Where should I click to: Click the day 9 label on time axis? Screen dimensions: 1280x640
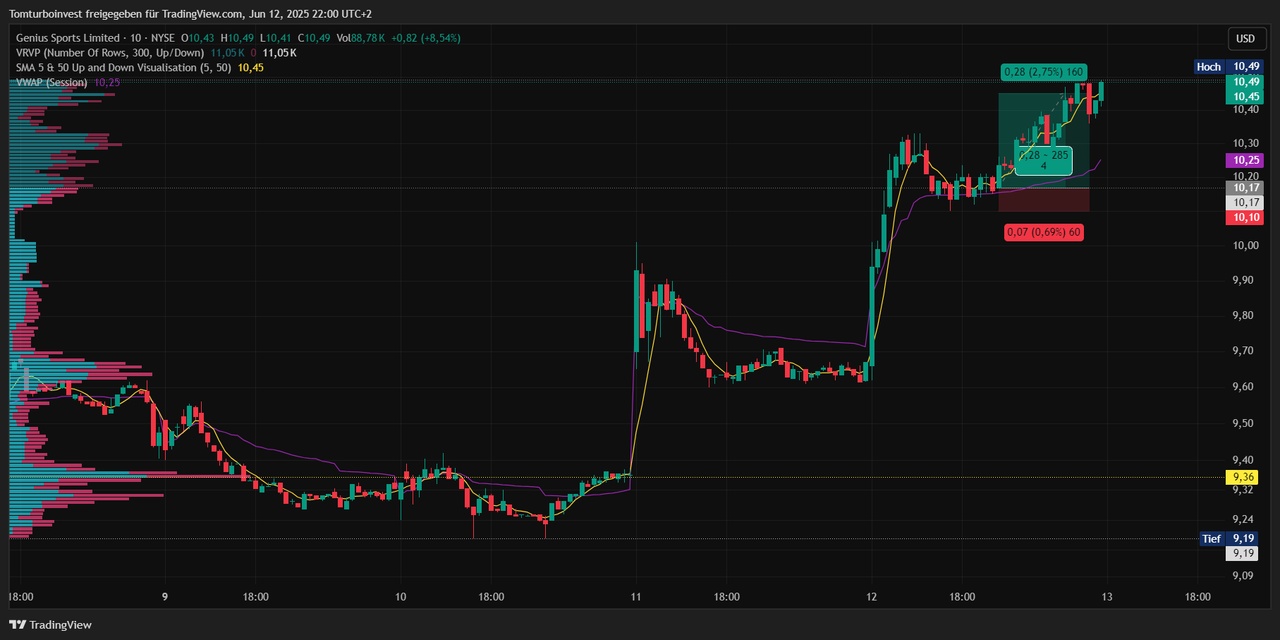pyautogui.click(x=164, y=597)
